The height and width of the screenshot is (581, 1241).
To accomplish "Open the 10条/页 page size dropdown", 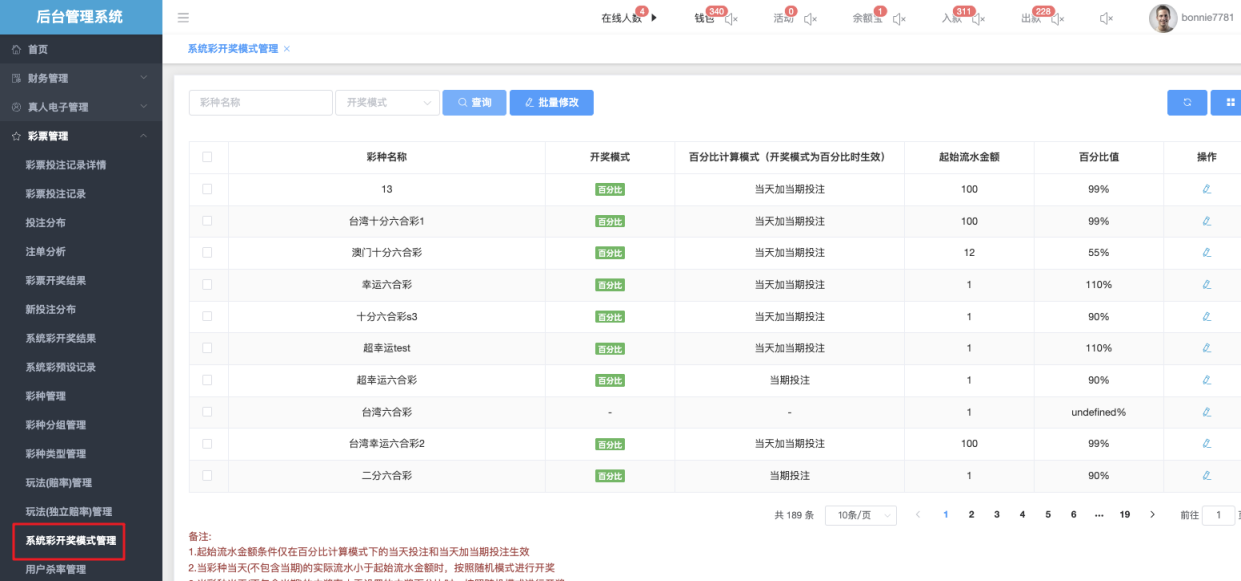I will 860,514.
